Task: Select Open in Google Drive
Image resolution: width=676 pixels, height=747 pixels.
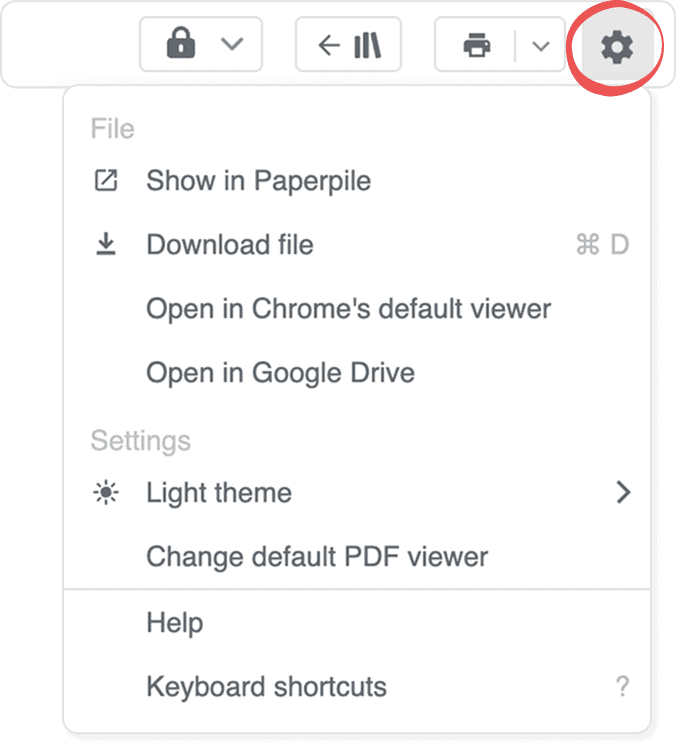Action: (x=280, y=373)
